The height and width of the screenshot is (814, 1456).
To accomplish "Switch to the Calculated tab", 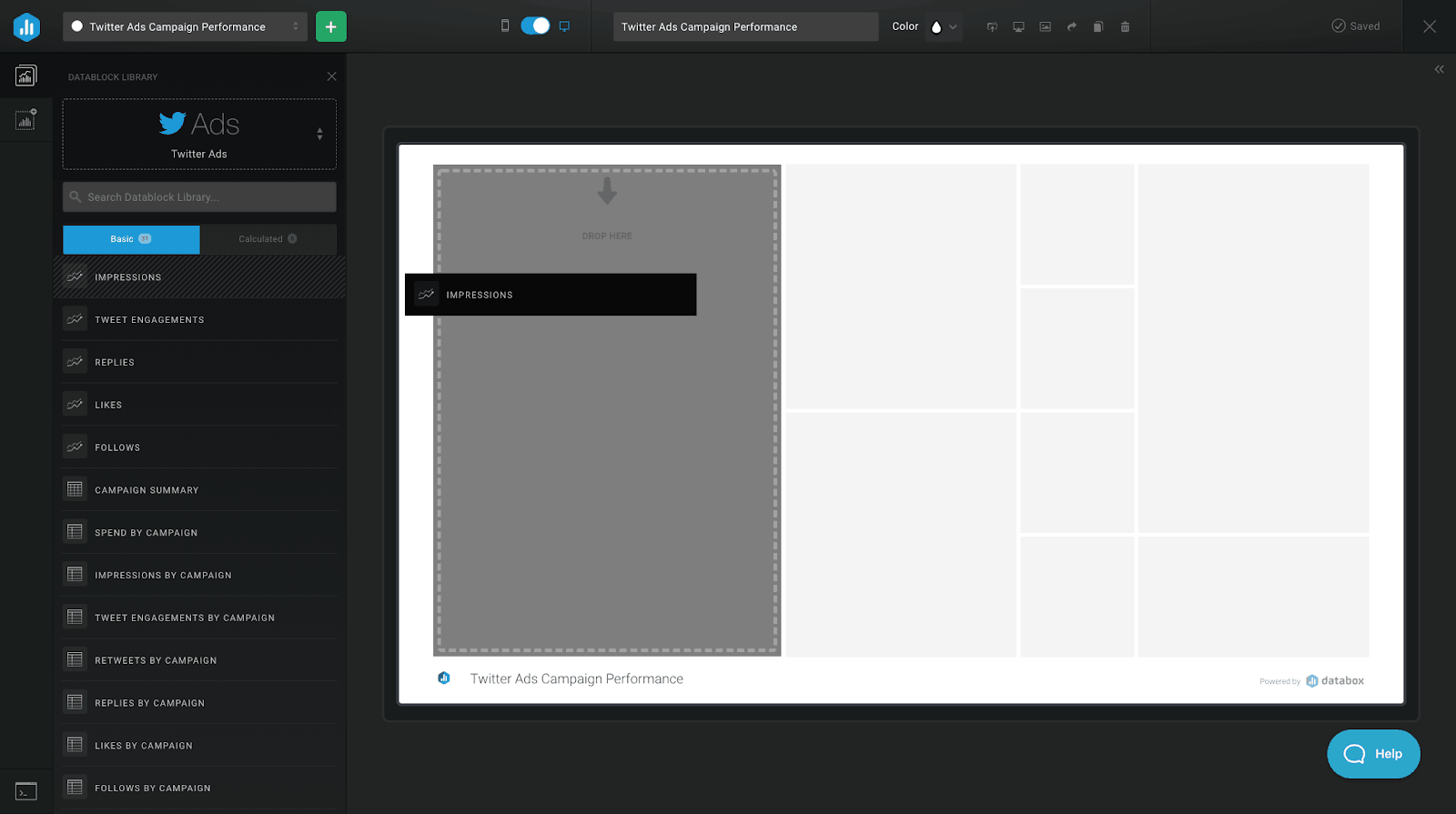I will (268, 239).
